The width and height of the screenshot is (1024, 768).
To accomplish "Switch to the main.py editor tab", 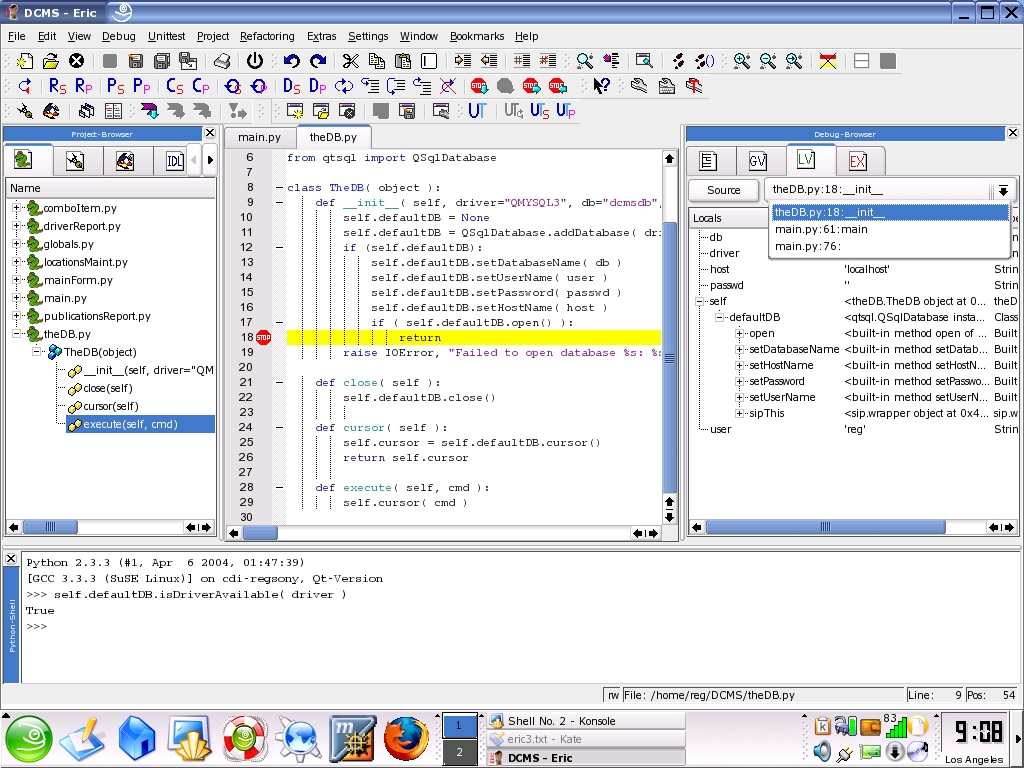I will (x=259, y=137).
